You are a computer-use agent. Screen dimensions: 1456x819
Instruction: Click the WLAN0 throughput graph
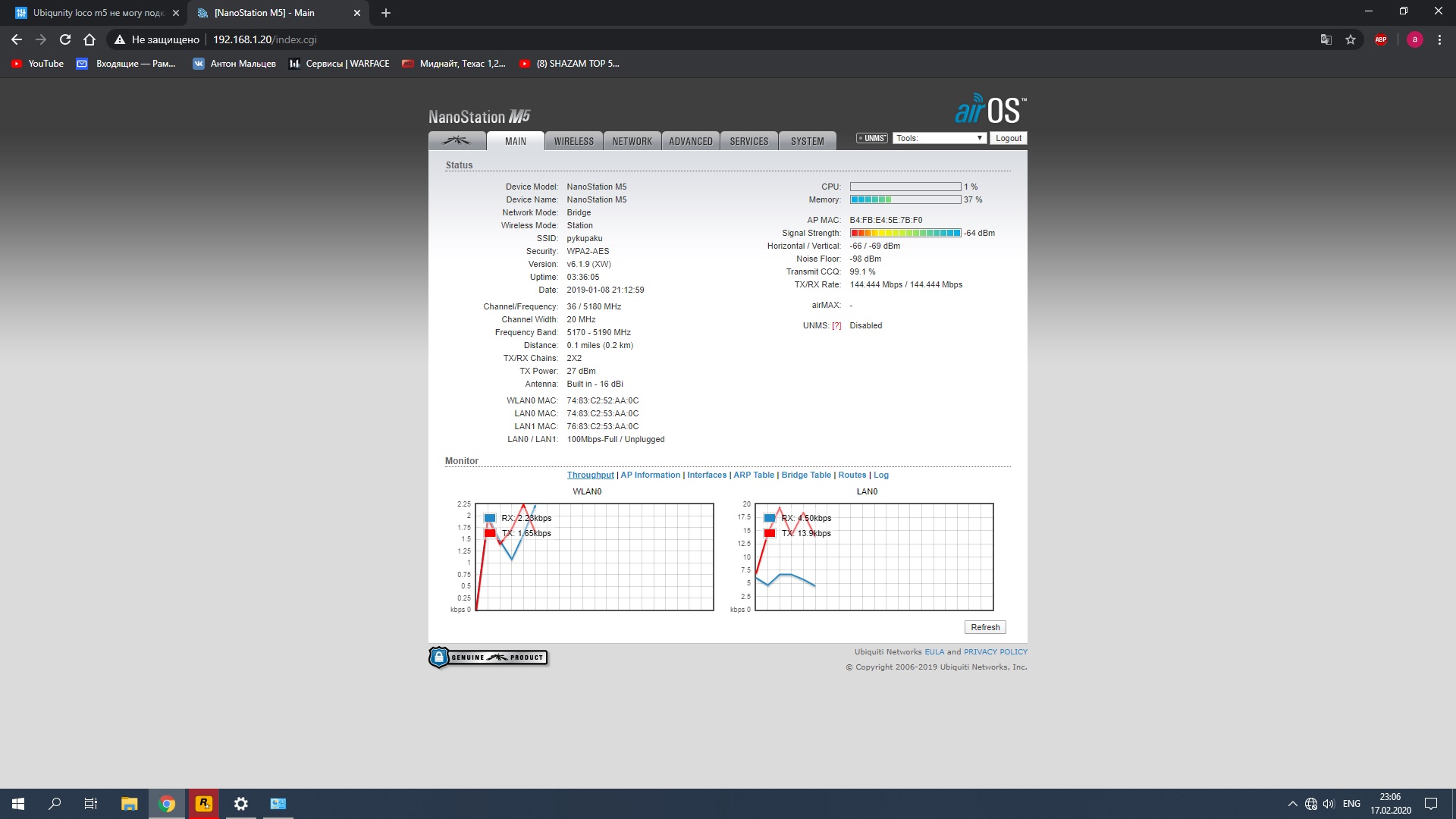coord(595,557)
